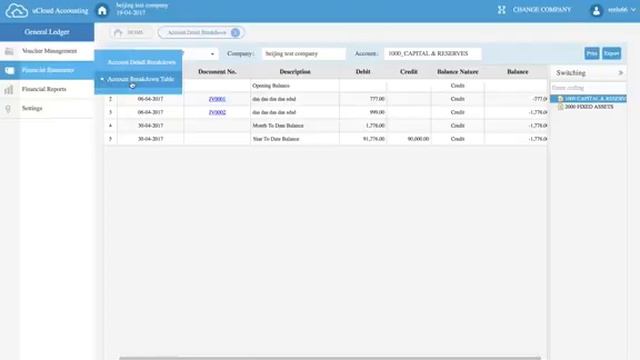640x360 pixels.
Task: Click the Settings sidebar icon
Action: [8, 109]
